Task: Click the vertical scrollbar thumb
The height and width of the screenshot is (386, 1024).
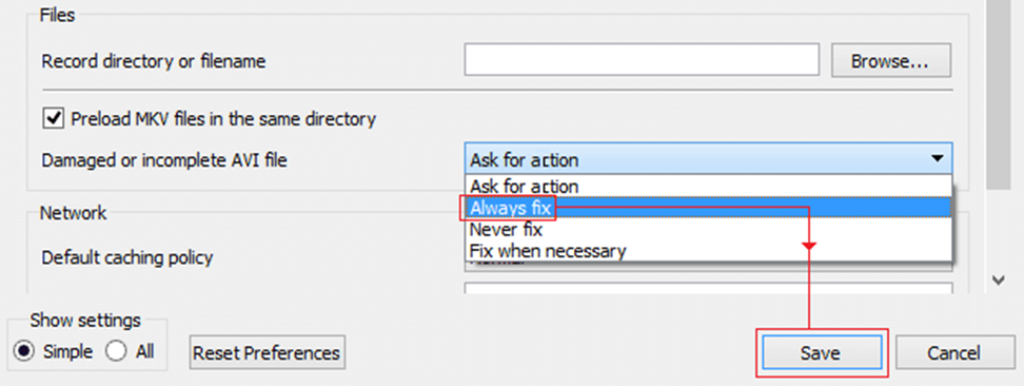Action: tap(998, 91)
